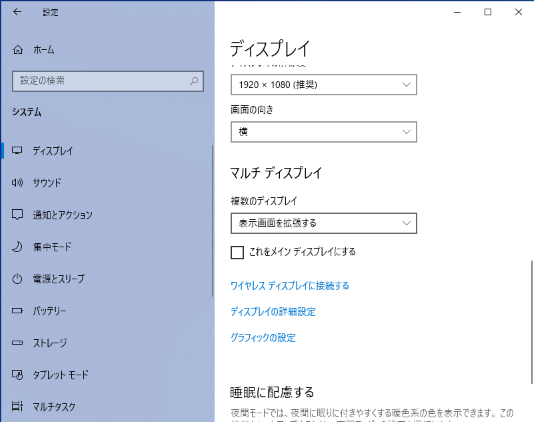The width and height of the screenshot is (534, 422).
Task: Open the 1920 × 1080 resolution dropdown
Action: 324,84
